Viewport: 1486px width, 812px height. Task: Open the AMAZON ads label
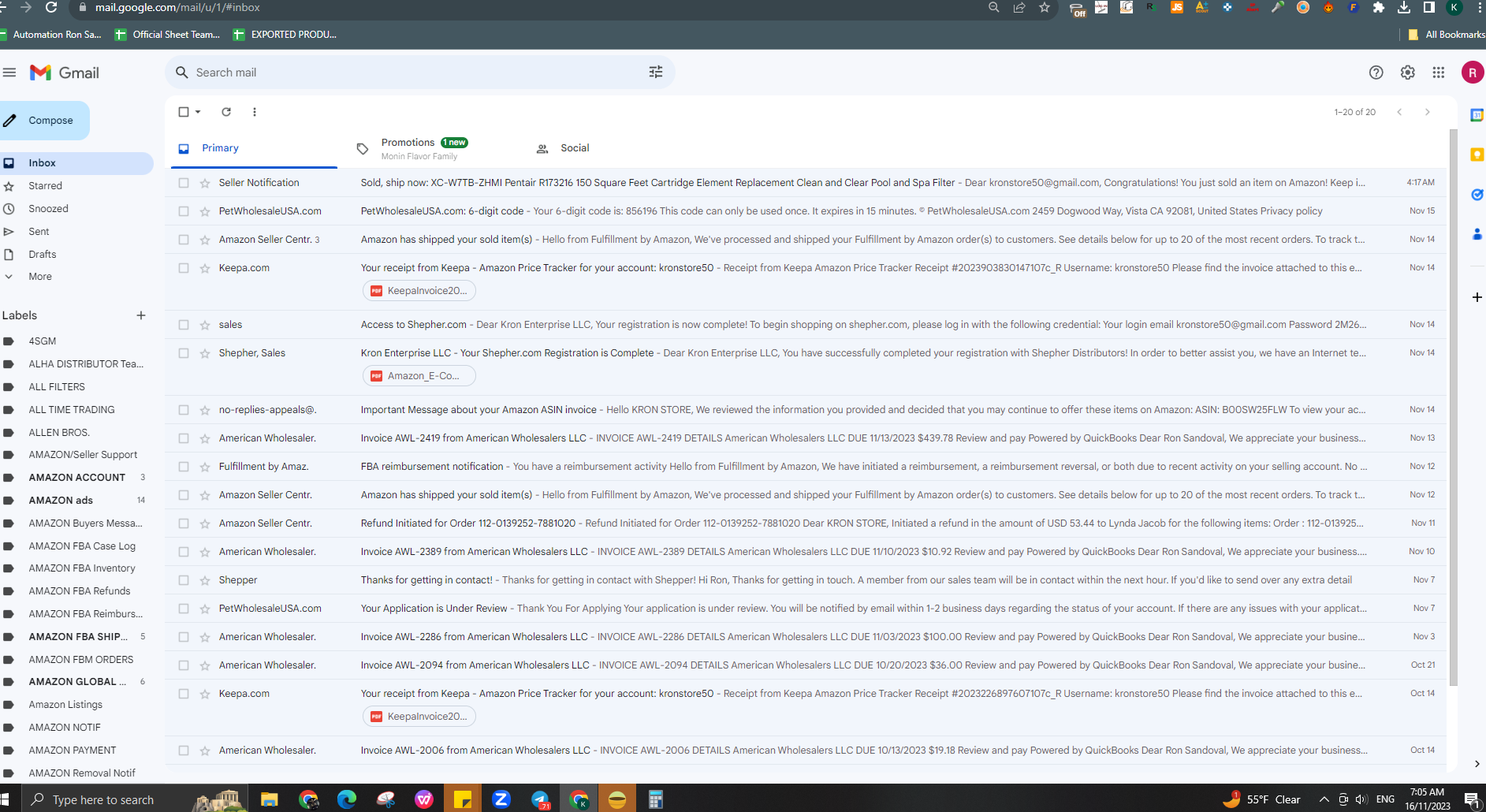click(76, 501)
